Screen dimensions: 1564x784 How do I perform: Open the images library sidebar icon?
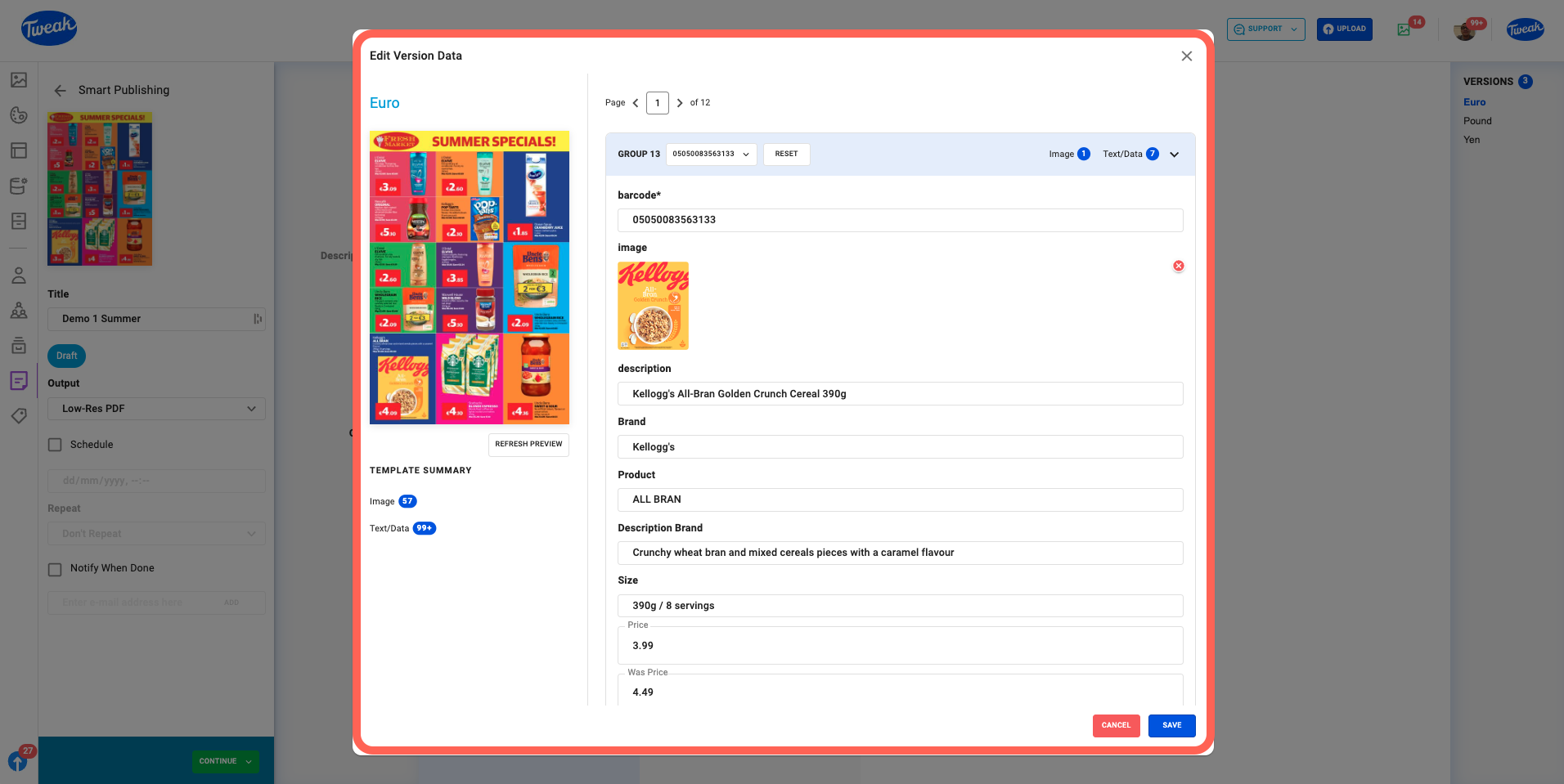coord(19,80)
